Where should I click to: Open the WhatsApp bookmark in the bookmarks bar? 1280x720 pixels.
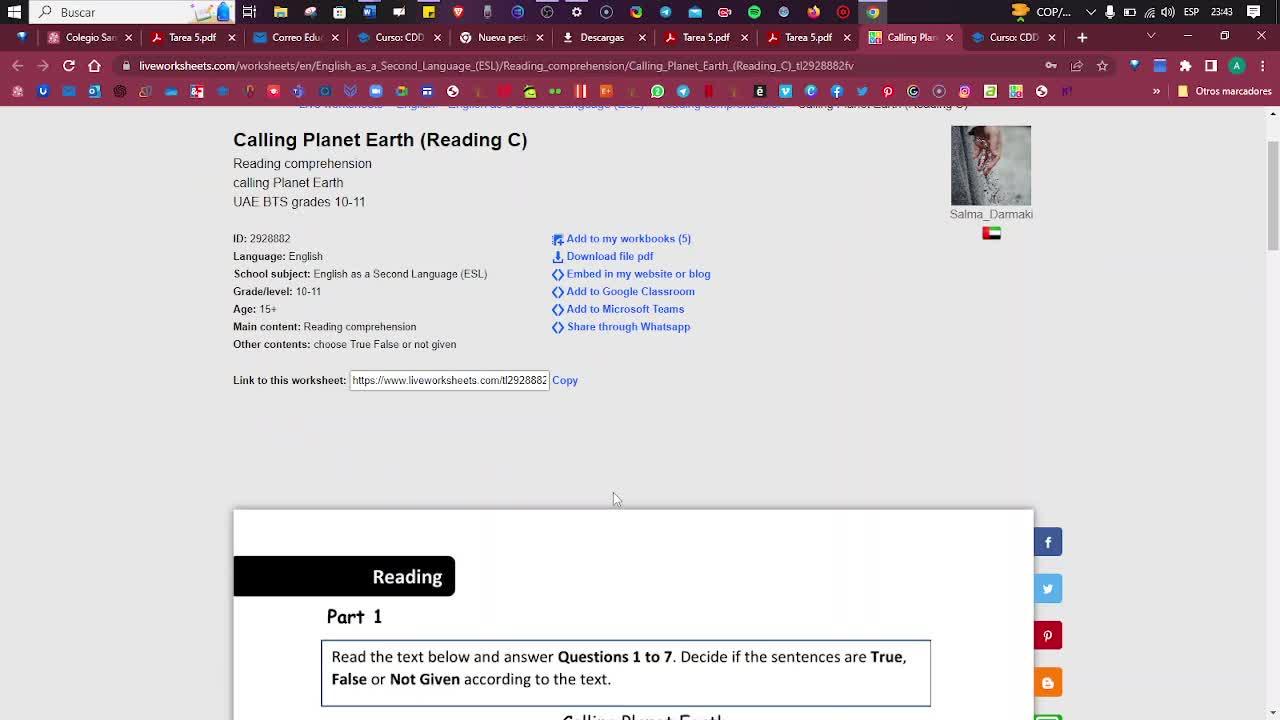657,91
